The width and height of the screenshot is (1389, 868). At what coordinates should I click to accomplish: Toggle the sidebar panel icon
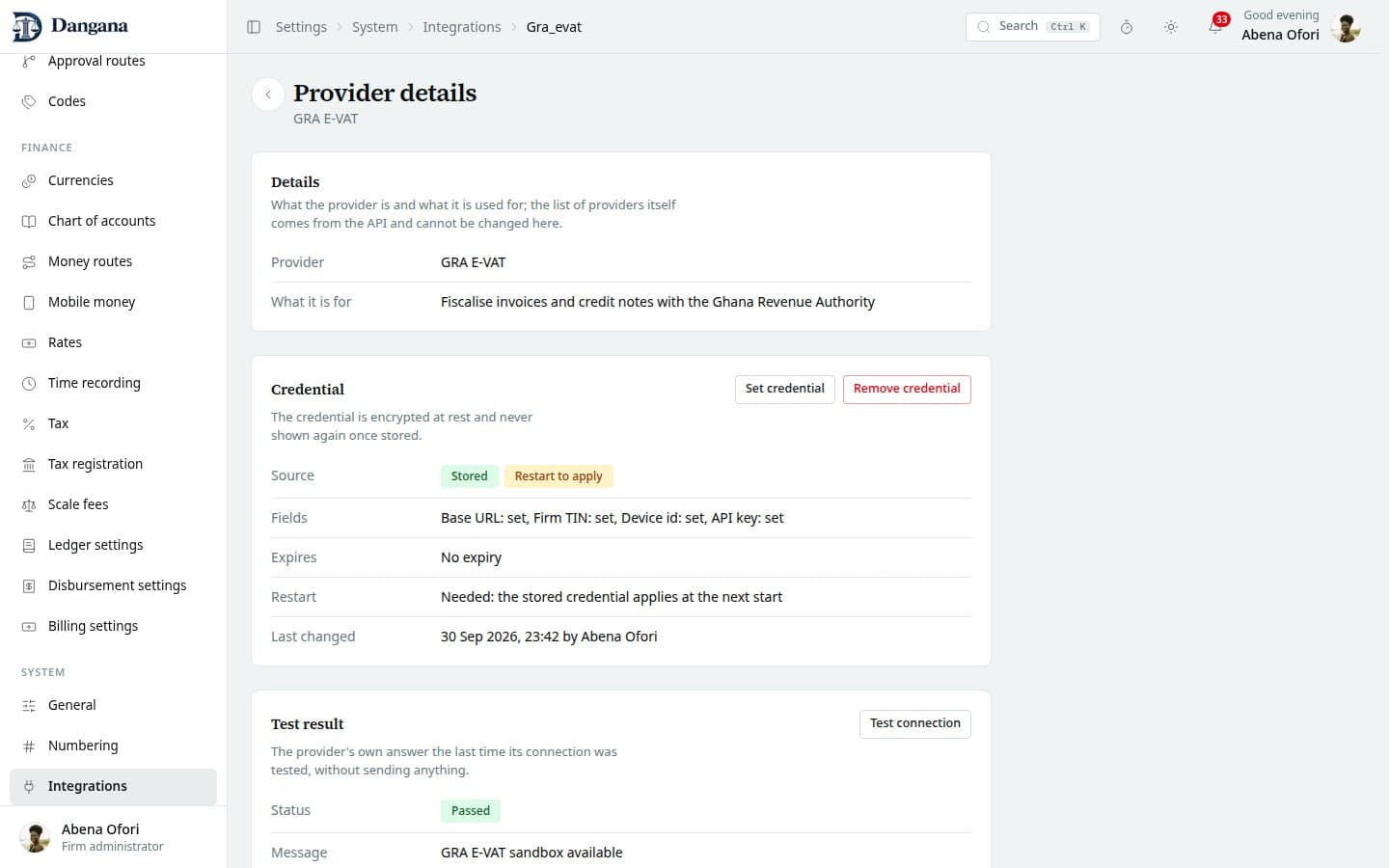pyautogui.click(x=254, y=27)
